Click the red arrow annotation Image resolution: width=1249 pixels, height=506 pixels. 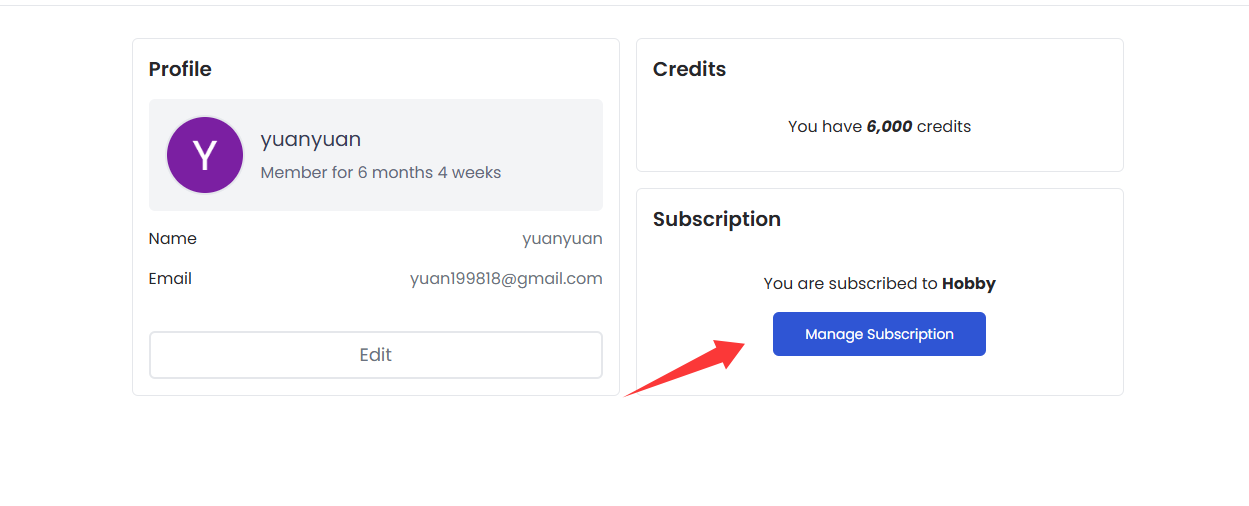[x=688, y=366]
